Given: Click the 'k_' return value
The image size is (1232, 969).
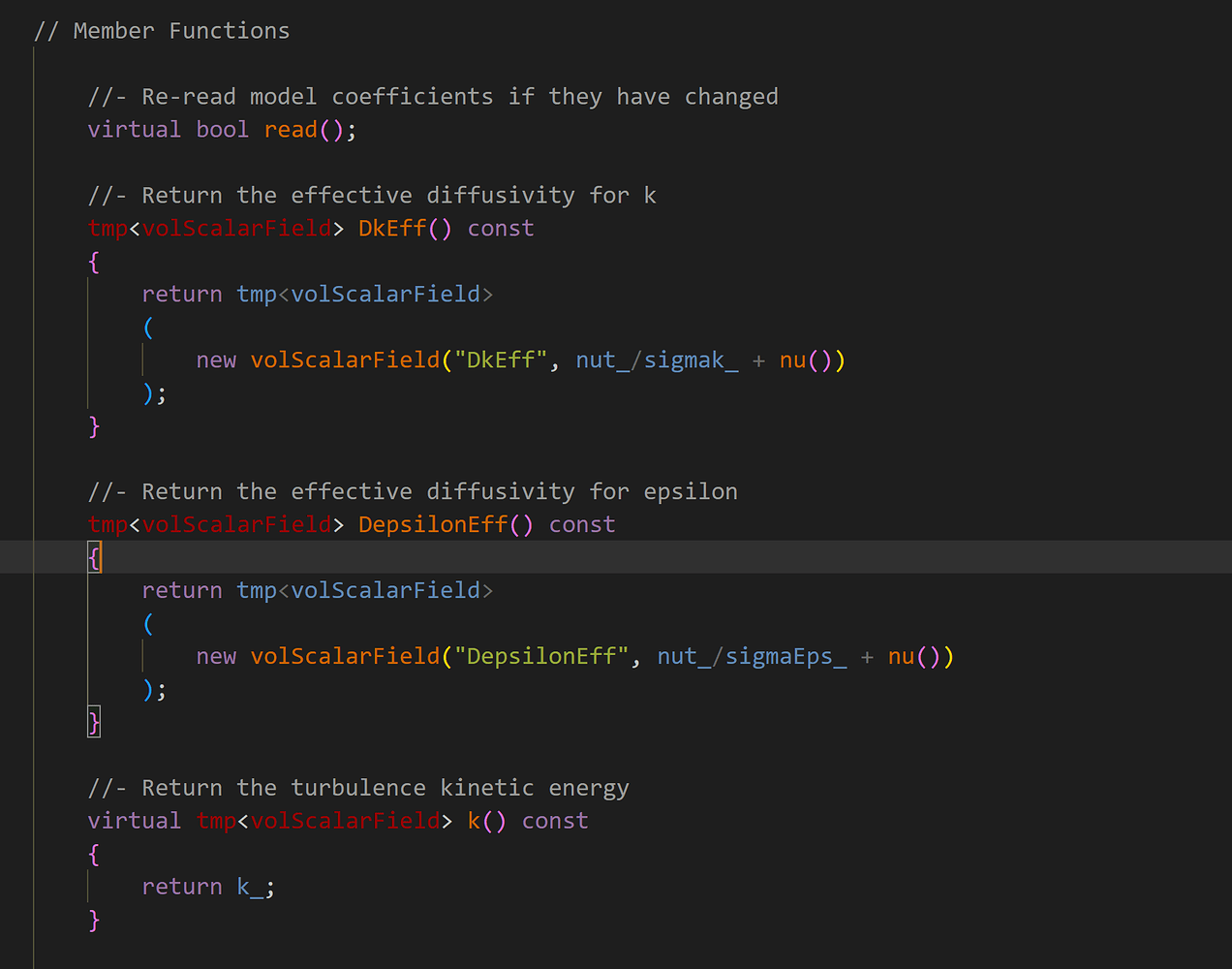Looking at the screenshot, I should point(250,888).
